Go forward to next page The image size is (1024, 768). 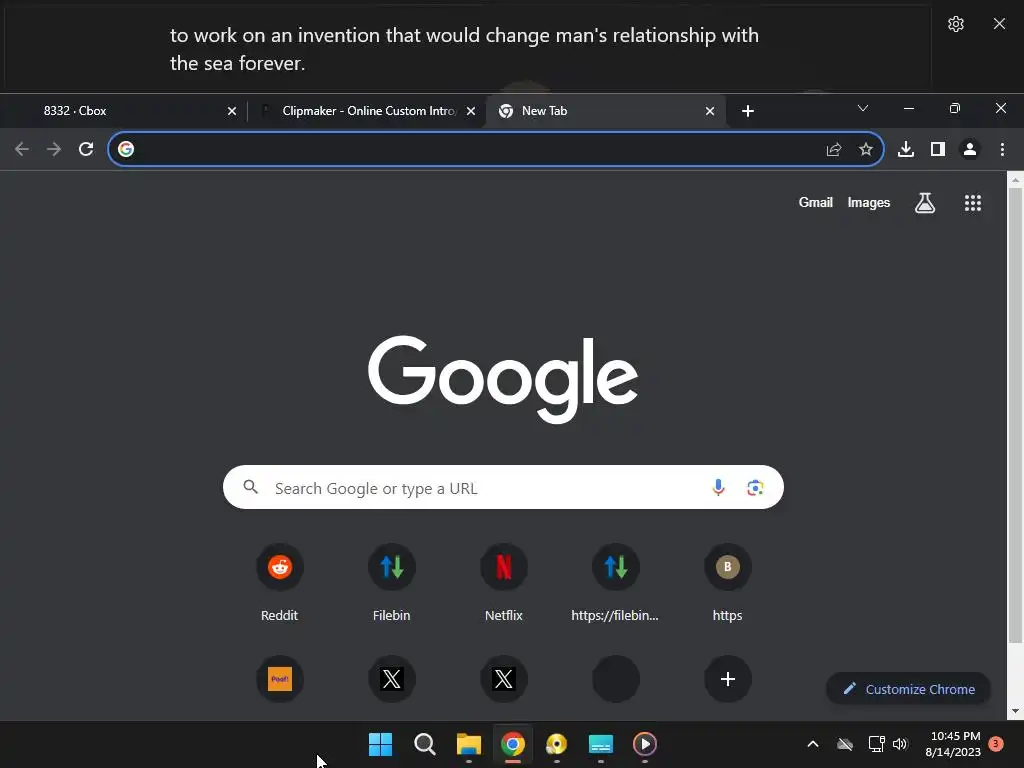(x=54, y=149)
